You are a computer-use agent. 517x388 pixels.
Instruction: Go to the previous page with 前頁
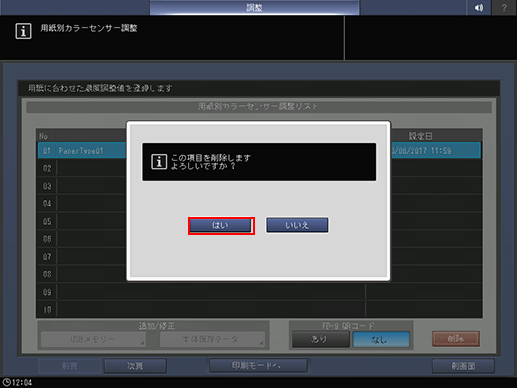(69, 366)
